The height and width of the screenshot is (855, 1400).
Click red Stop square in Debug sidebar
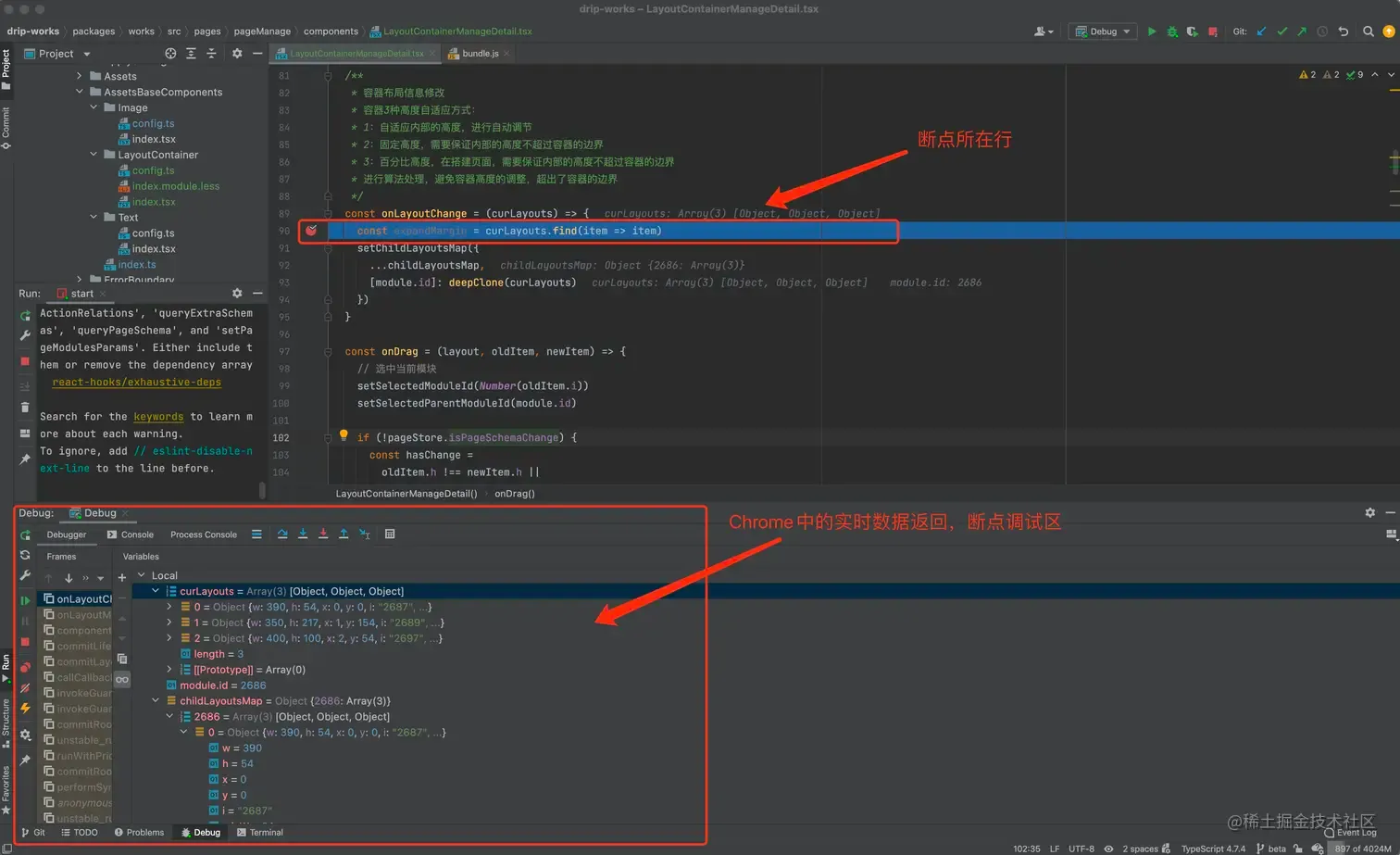click(x=25, y=642)
